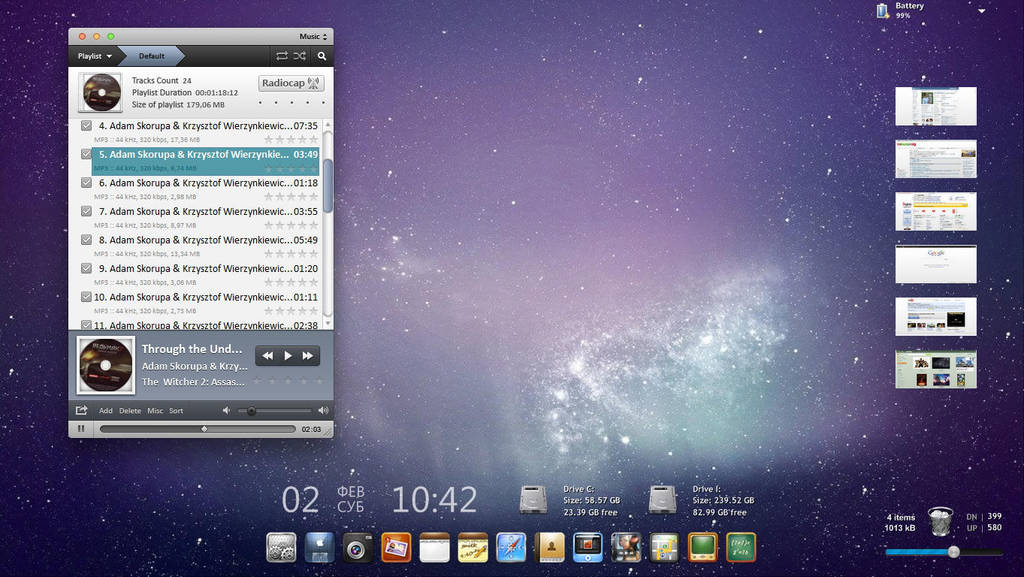The height and width of the screenshot is (577, 1024).
Task: Click the track seek progress bar
Action: [197, 429]
